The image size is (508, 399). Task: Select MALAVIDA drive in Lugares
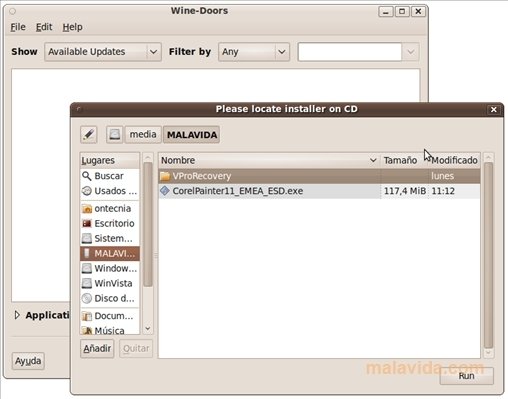(110, 253)
